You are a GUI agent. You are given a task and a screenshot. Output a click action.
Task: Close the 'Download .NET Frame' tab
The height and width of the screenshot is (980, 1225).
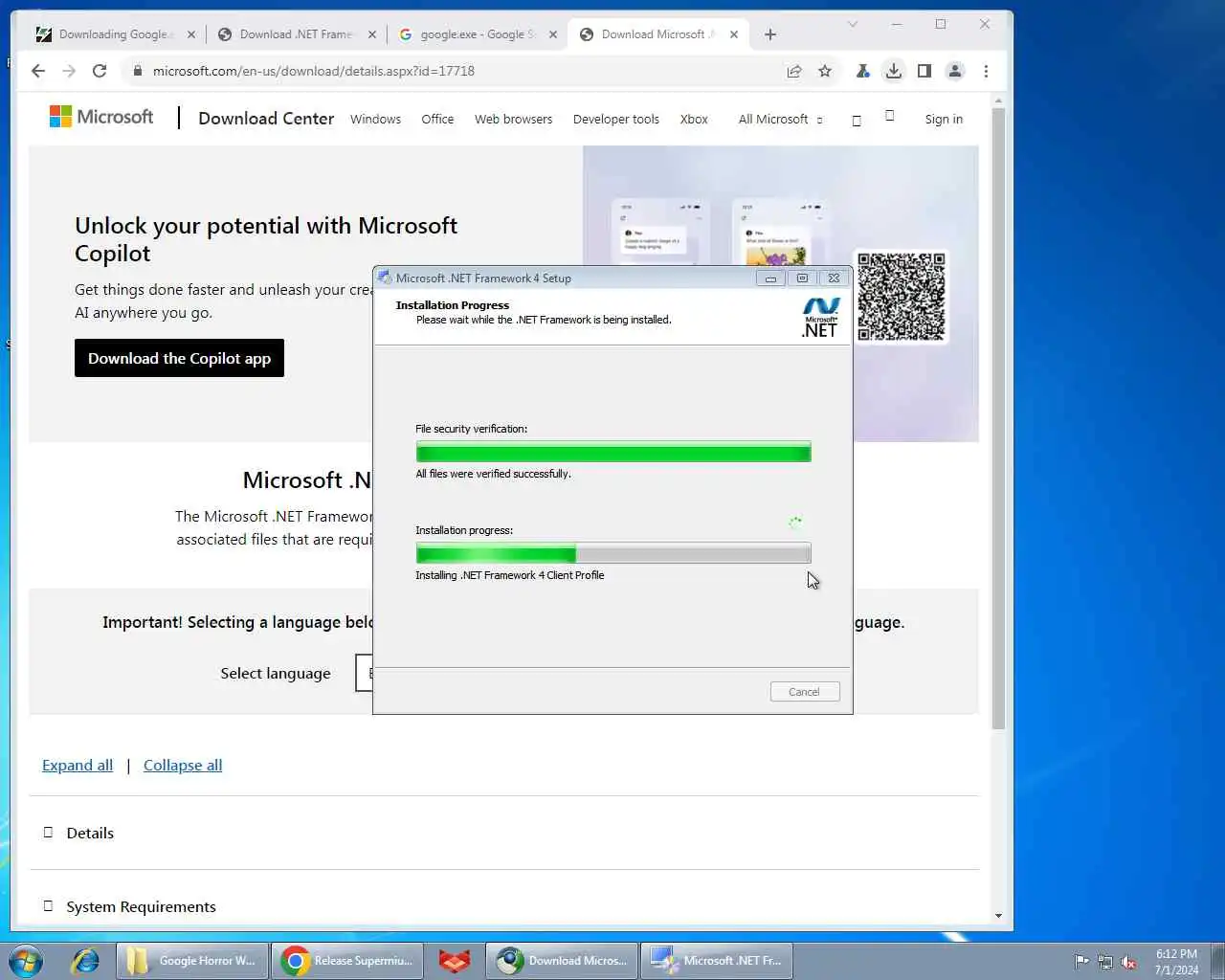[372, 34]
